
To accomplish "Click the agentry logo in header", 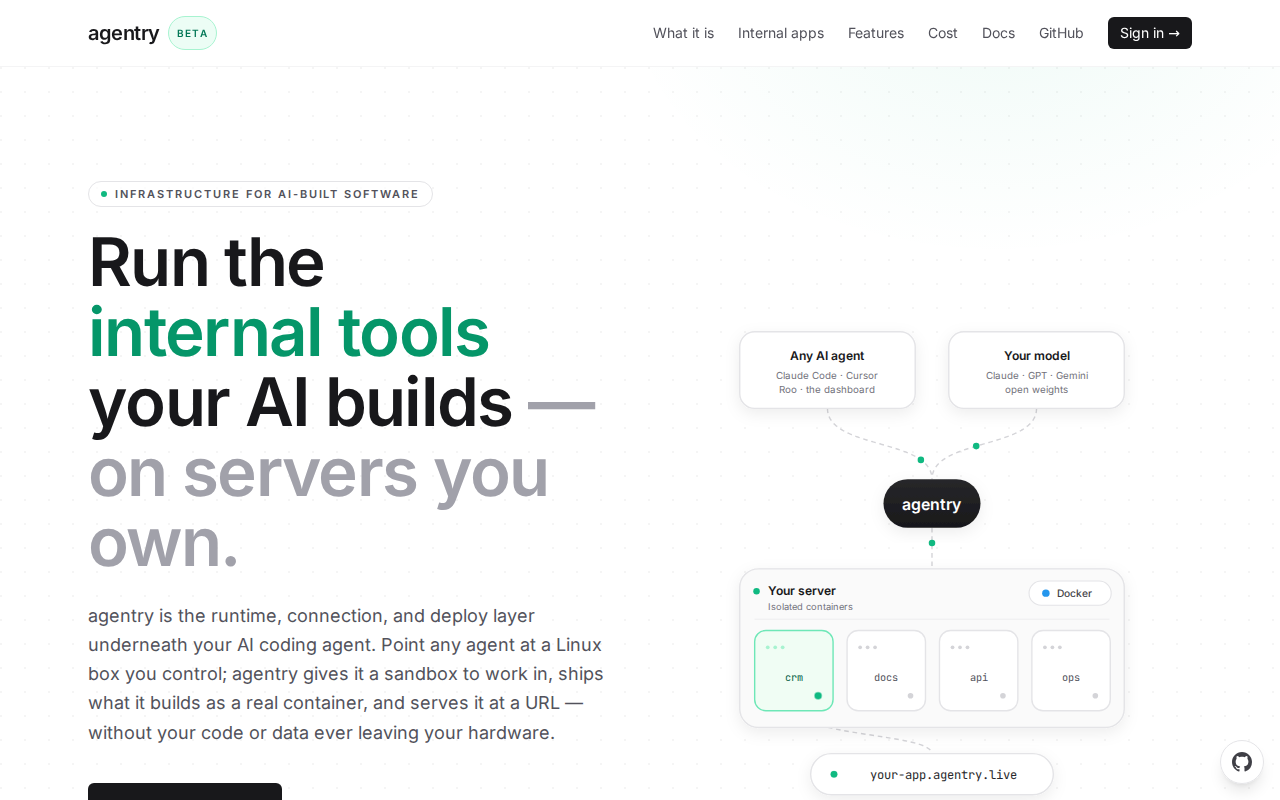I will pyautogui.click(x=123, y=33).
